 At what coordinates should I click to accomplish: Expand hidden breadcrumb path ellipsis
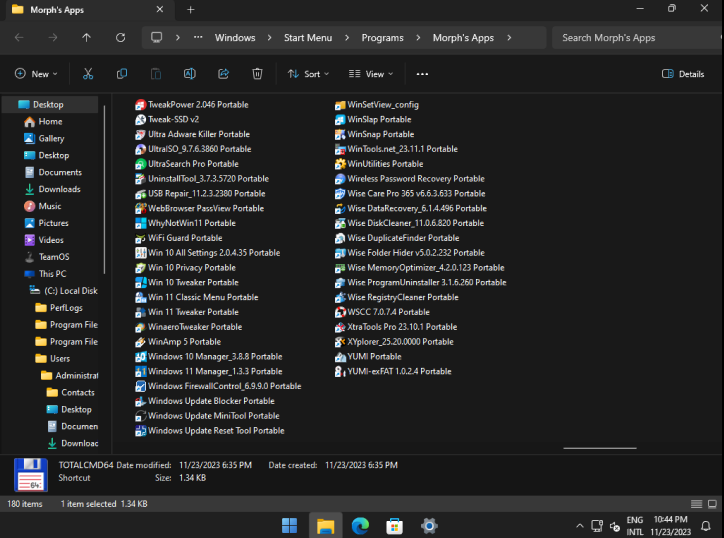[x=198, y=37]
